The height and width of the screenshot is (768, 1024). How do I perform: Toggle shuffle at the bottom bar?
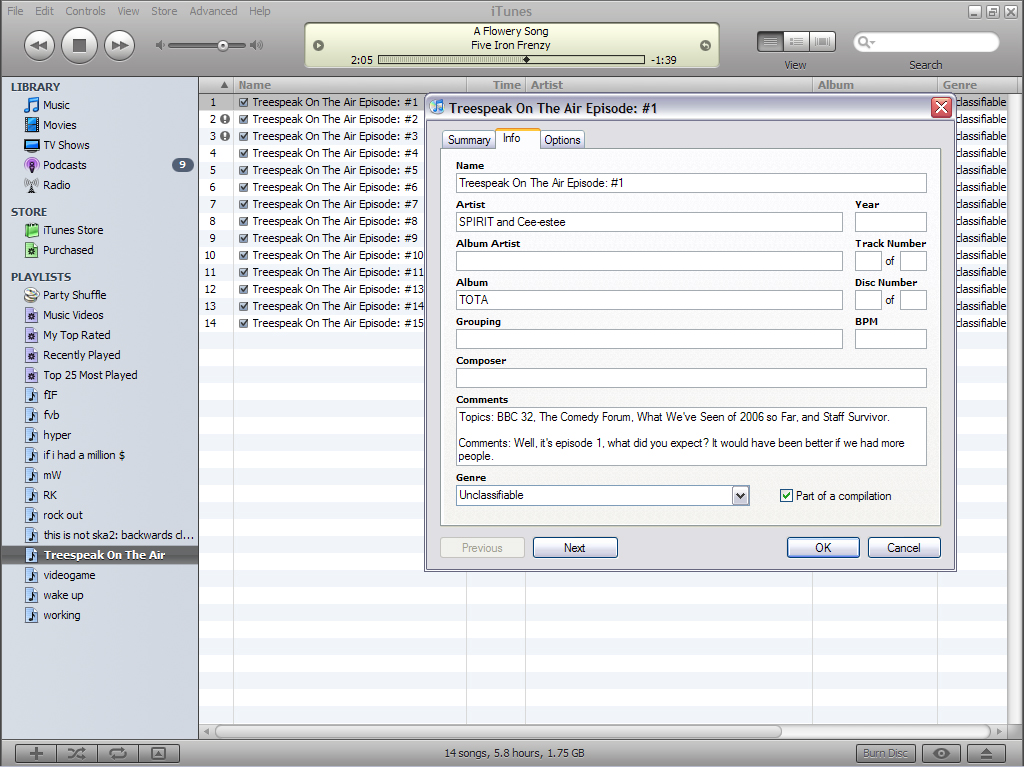(77, 754)
